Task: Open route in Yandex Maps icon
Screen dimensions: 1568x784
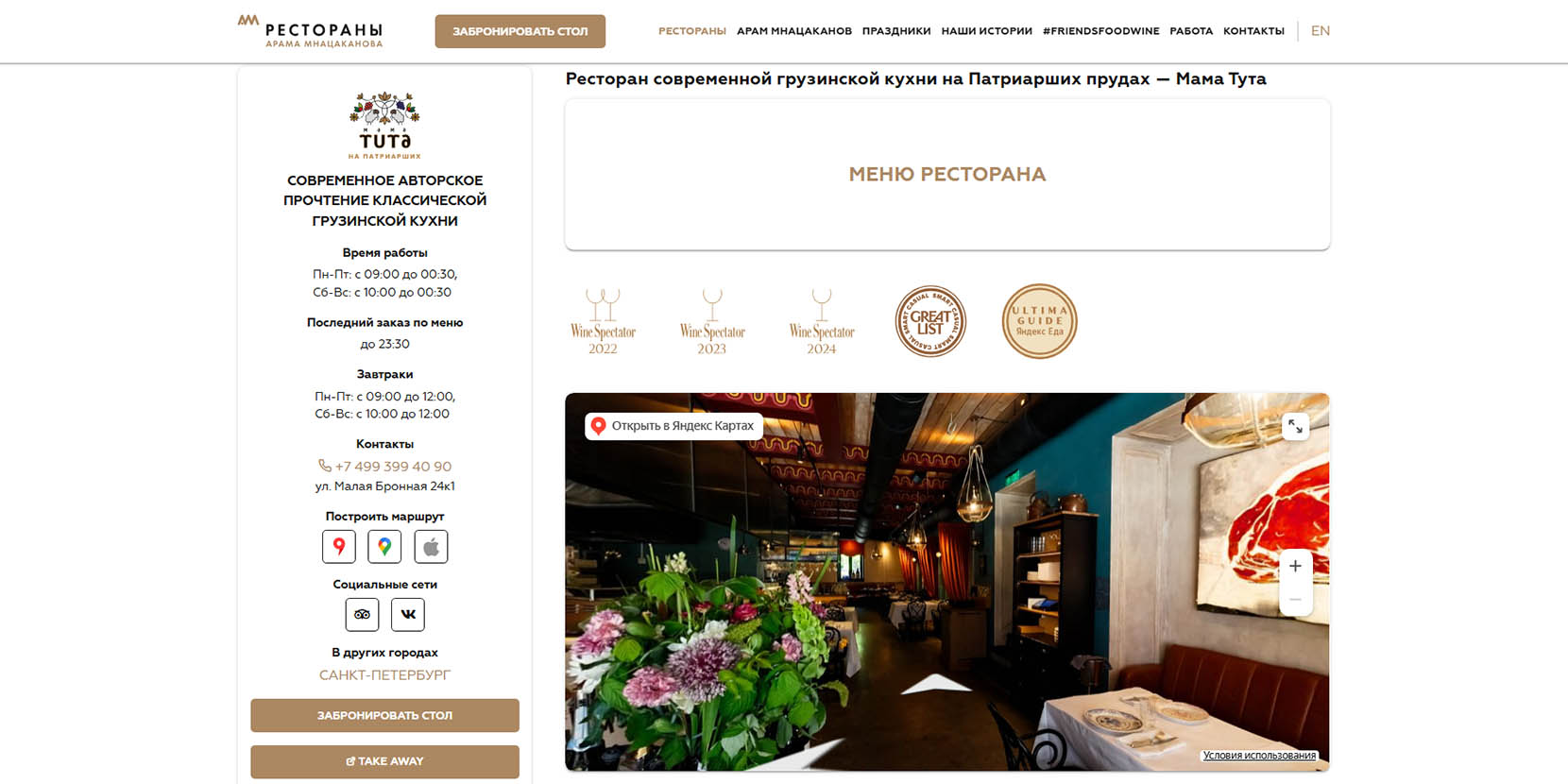Action: point(339,546)
